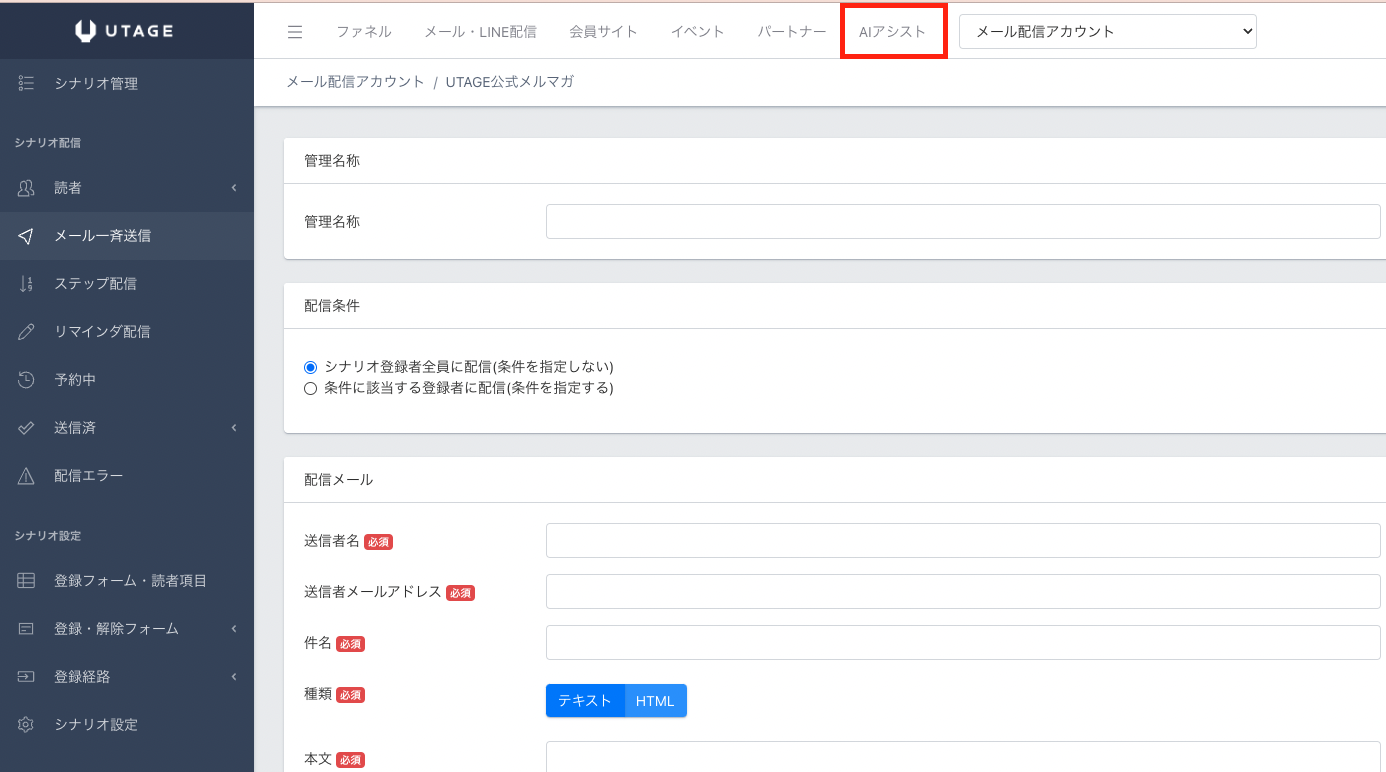Click the リマインダ配信 pencil icon
The height and width of the screenshot is (772, 1386).
(x=27, y=332)
